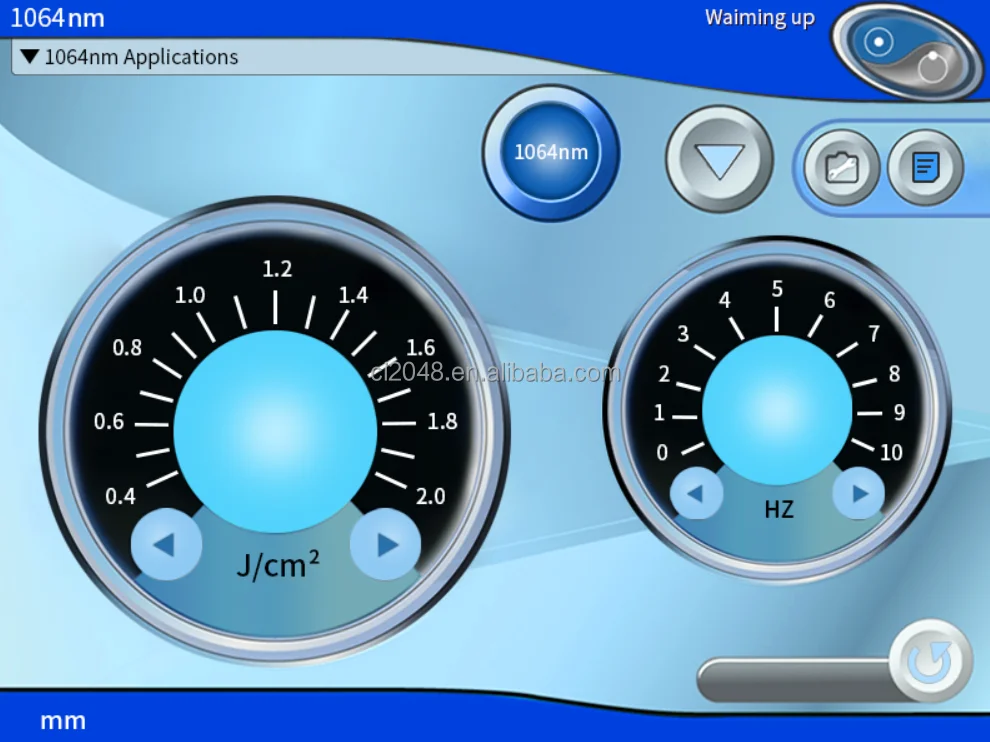Open the downward triangle dropdown button
Screen dimensions: 990x742
pyautogui.click(x=719, y=160)
